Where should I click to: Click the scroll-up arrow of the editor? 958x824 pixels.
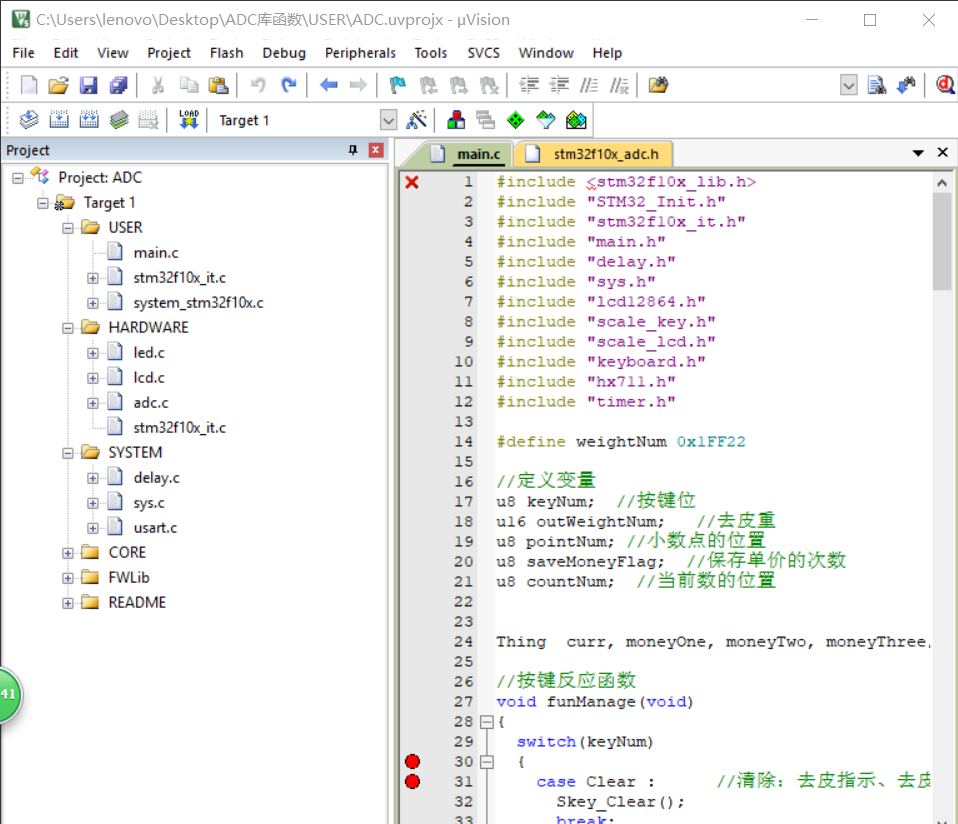coord(942,183)
